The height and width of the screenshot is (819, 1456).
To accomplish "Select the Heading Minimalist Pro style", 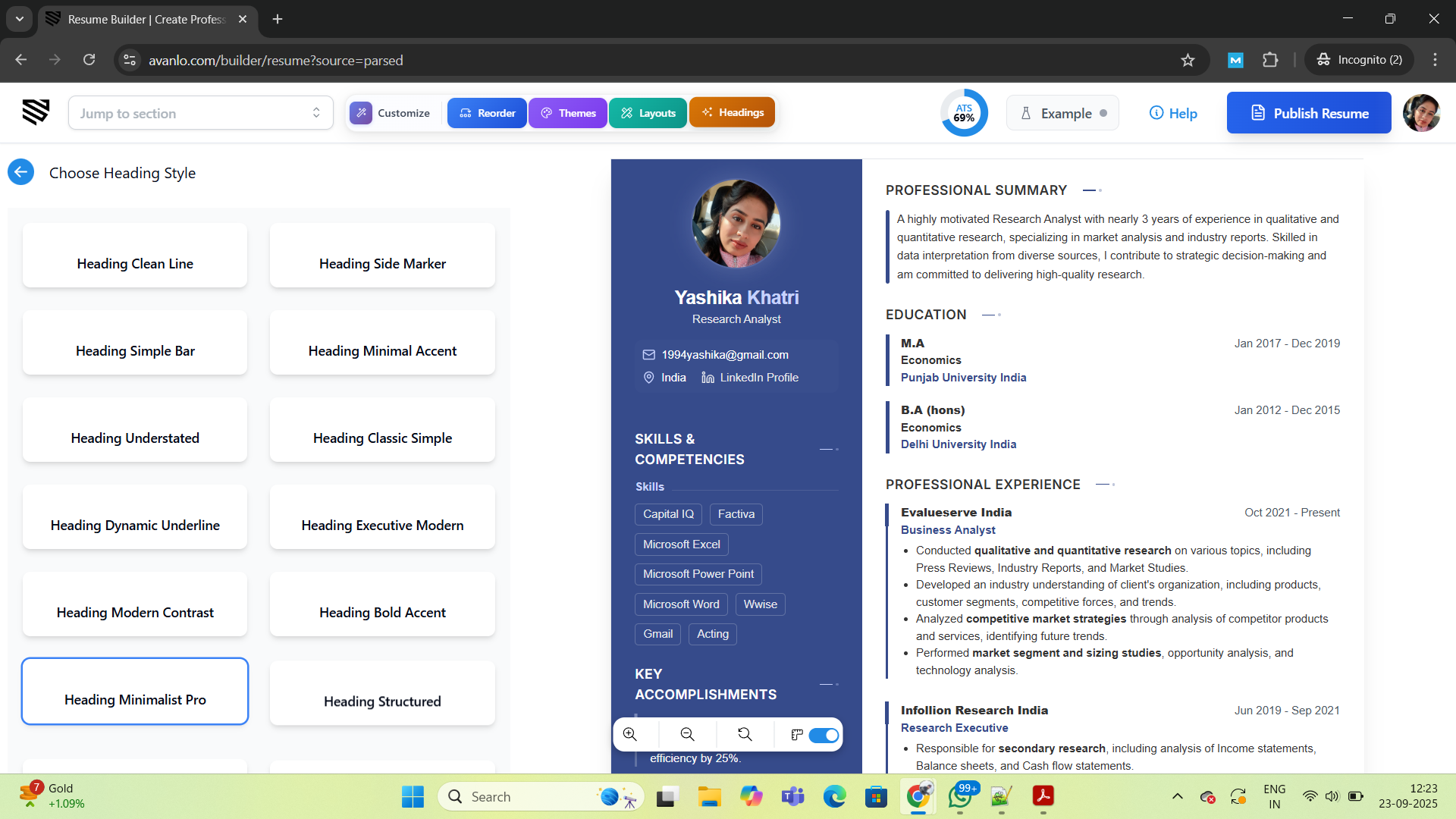I will (x=135, y=692).
